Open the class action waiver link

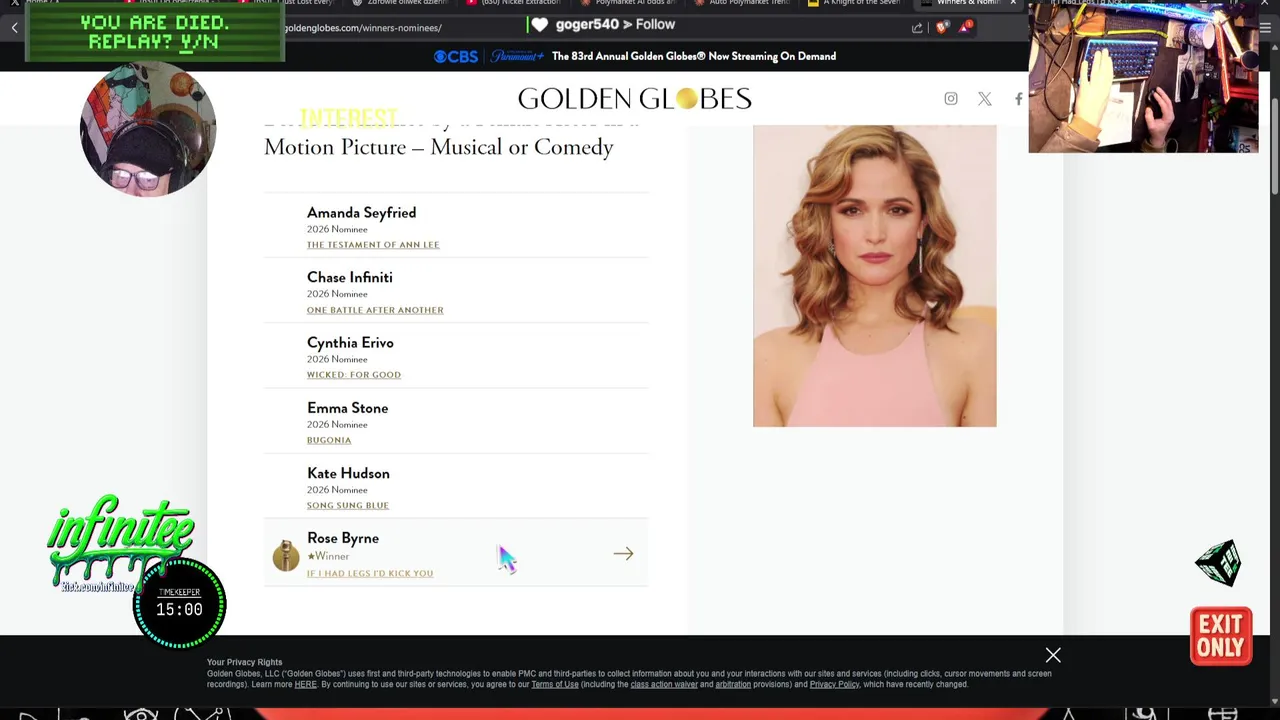(664, 684)
